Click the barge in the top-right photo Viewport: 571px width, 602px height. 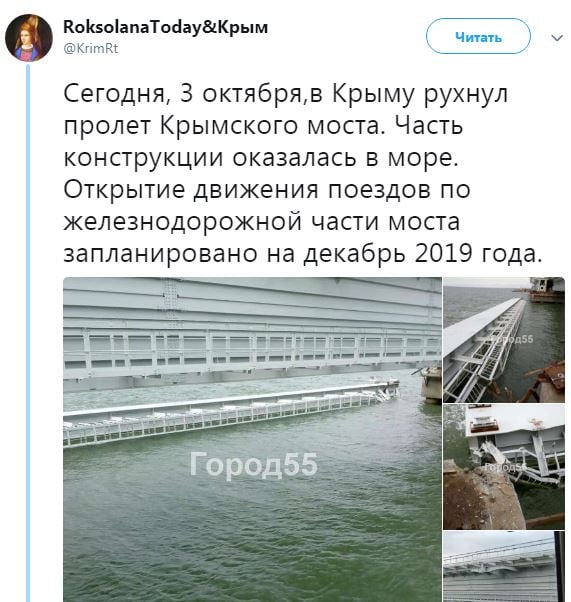point(547,290)
